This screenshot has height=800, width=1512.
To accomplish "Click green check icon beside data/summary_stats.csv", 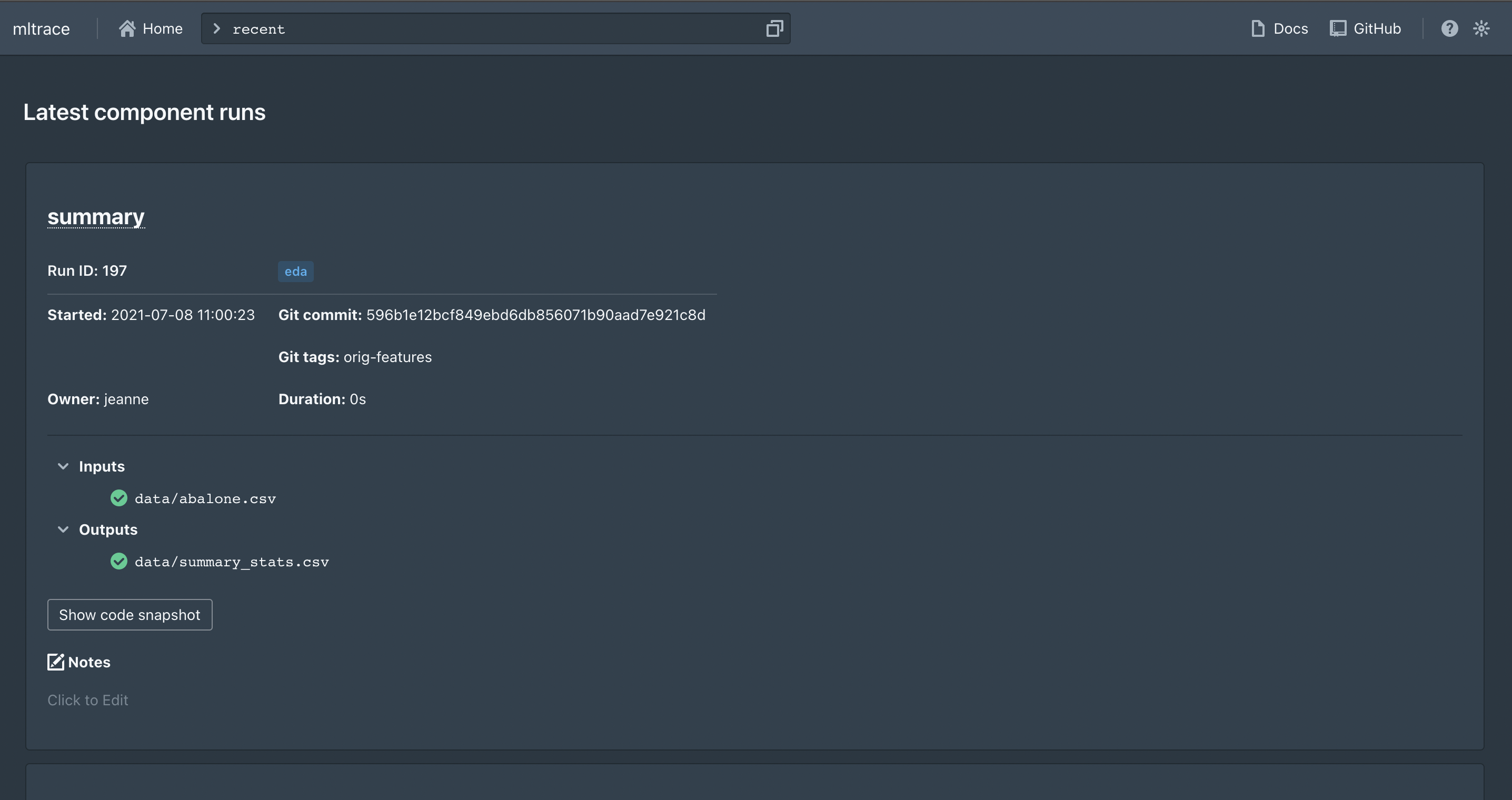I will pos(118,561).
